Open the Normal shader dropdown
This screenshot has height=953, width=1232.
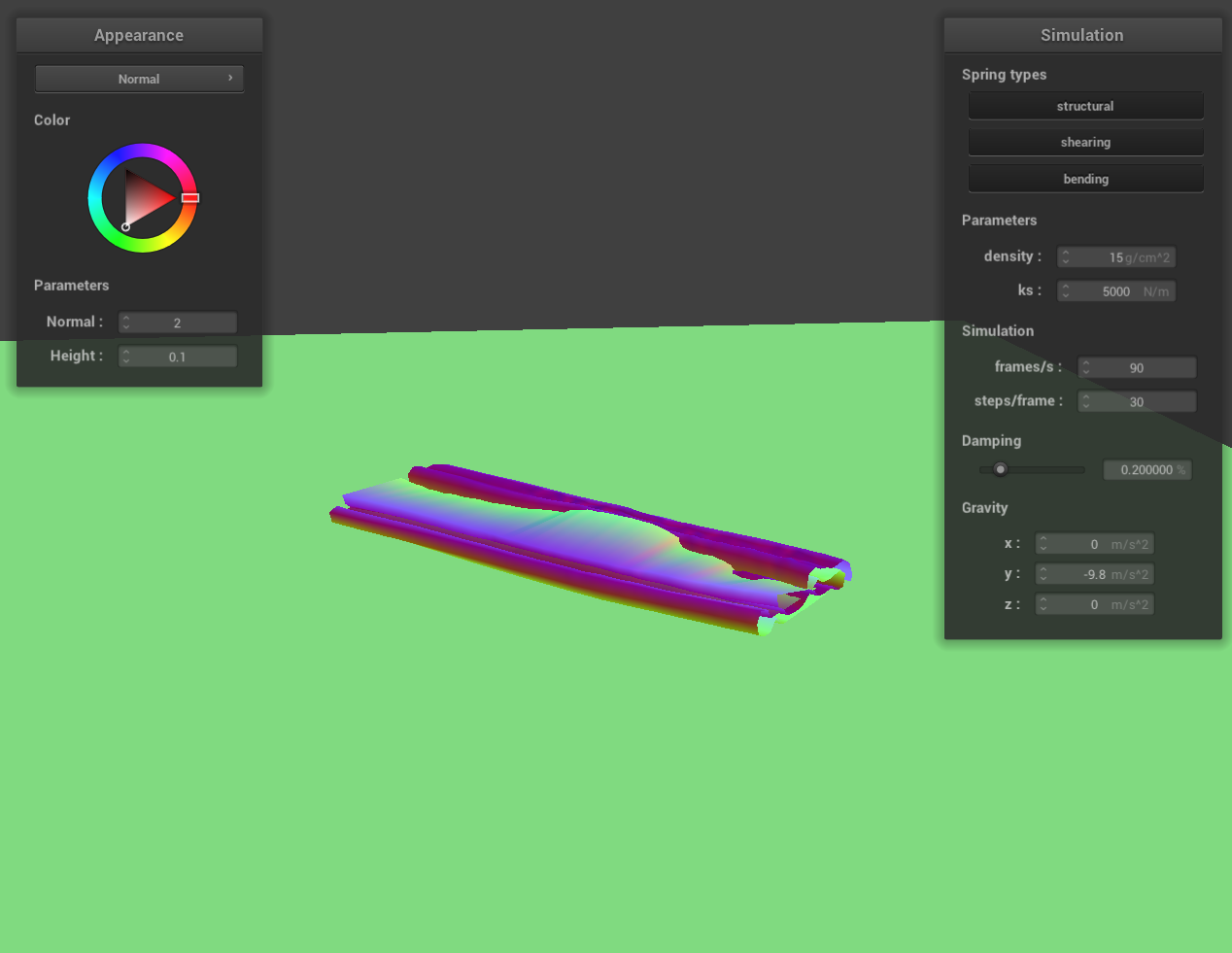click(x=139, y=79)
